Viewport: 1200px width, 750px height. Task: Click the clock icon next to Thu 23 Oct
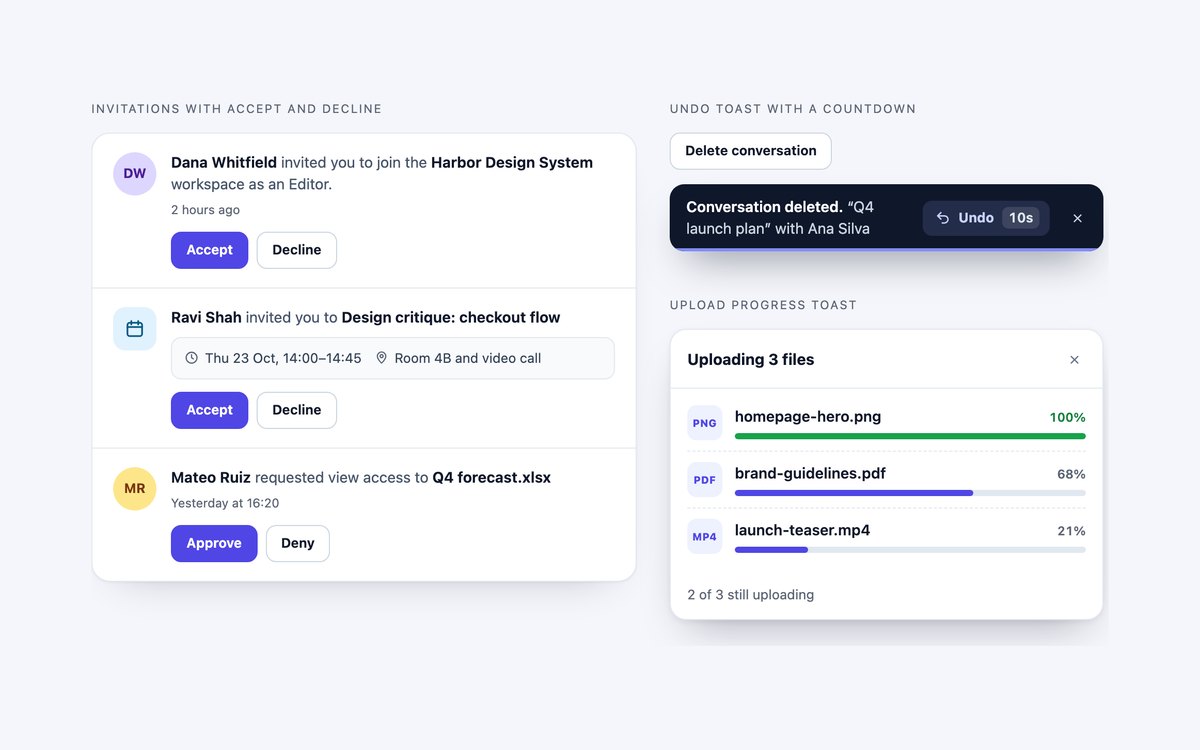tap(192, 358)
